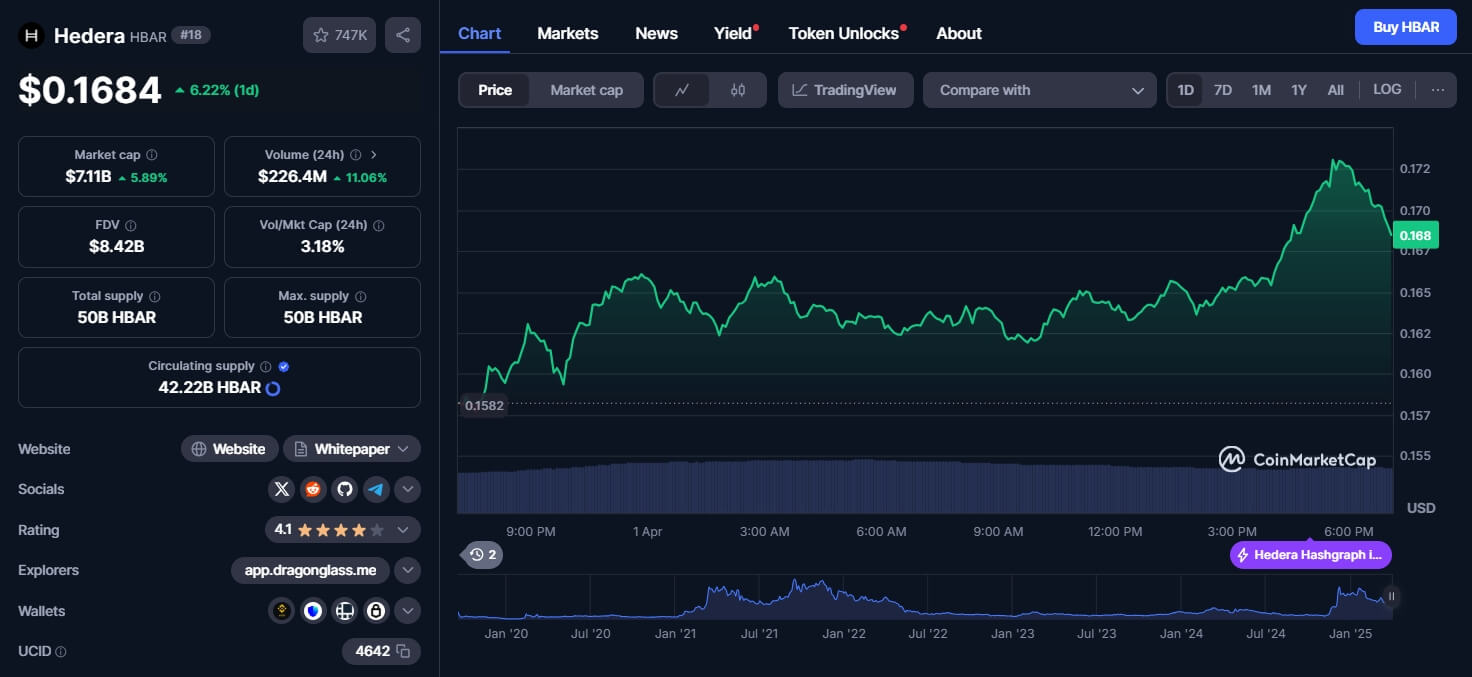Select the 7D time range
Image resolution: width=1472 pixels, height=677 pixels.
pos(1222,90)
